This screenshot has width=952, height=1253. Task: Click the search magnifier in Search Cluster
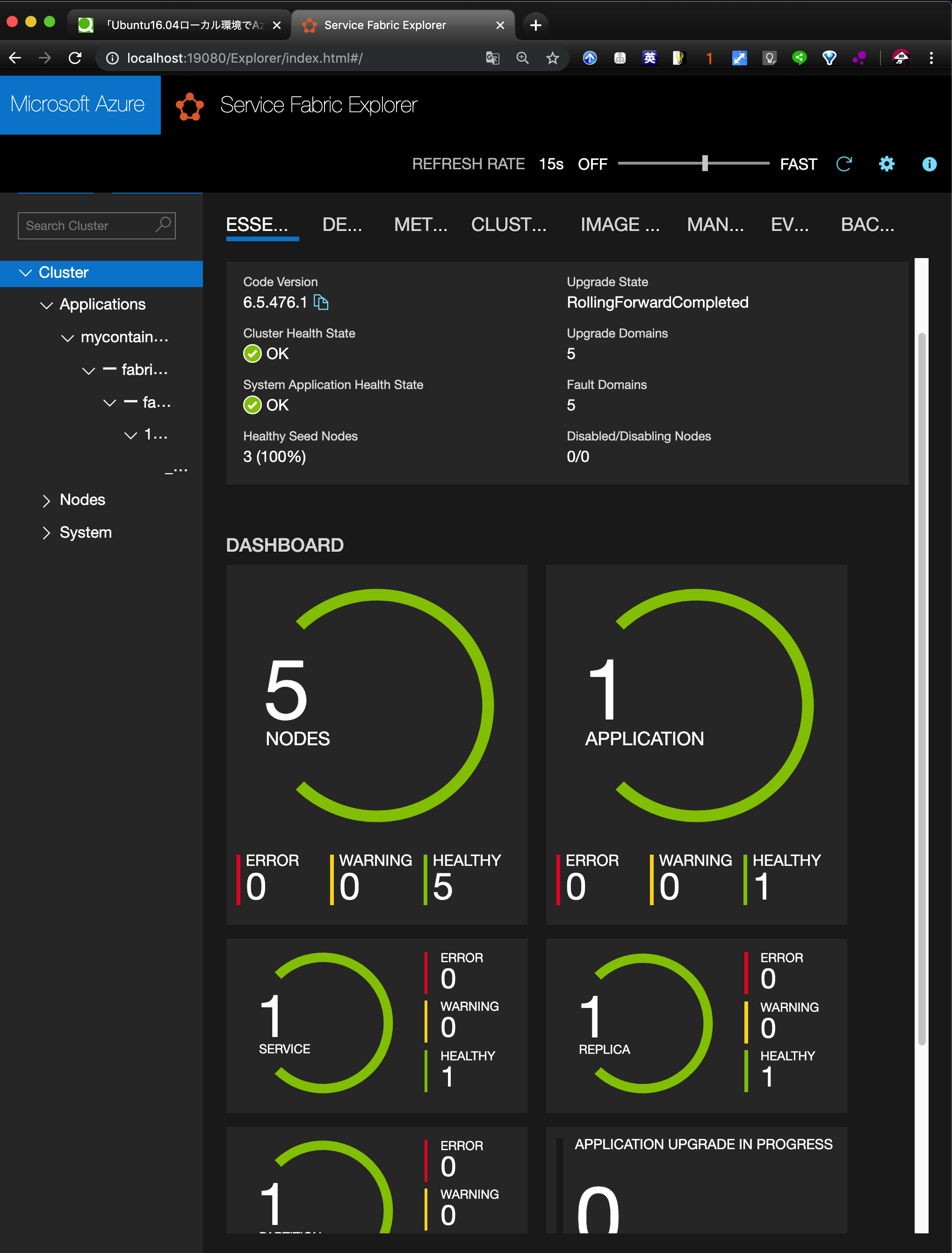click(x=163, y=225)
